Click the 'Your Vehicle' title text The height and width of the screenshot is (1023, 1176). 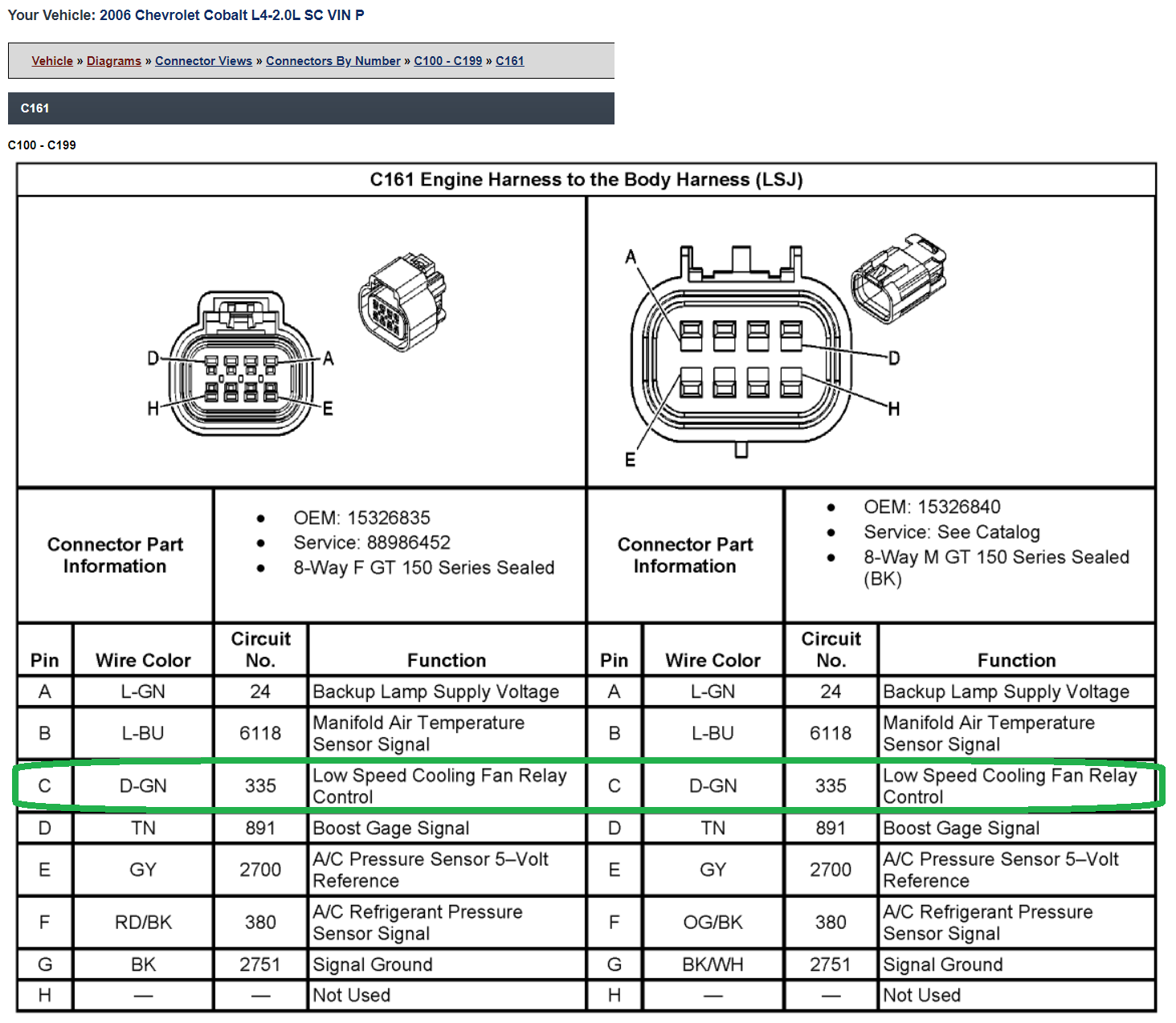(x=186, y=15)
